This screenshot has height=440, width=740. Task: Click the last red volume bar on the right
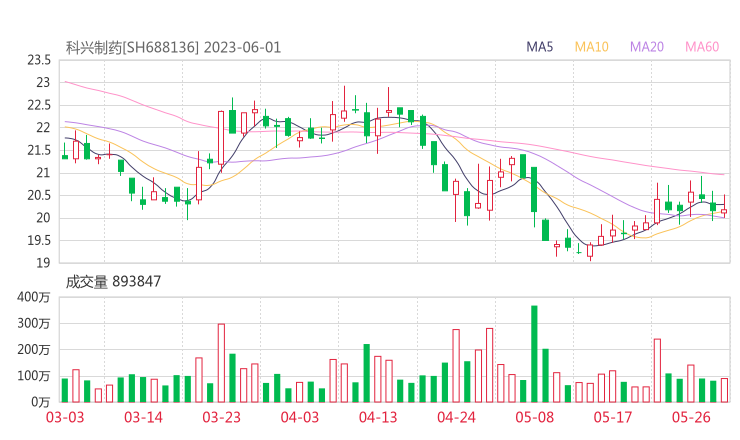tap(724, 390)
